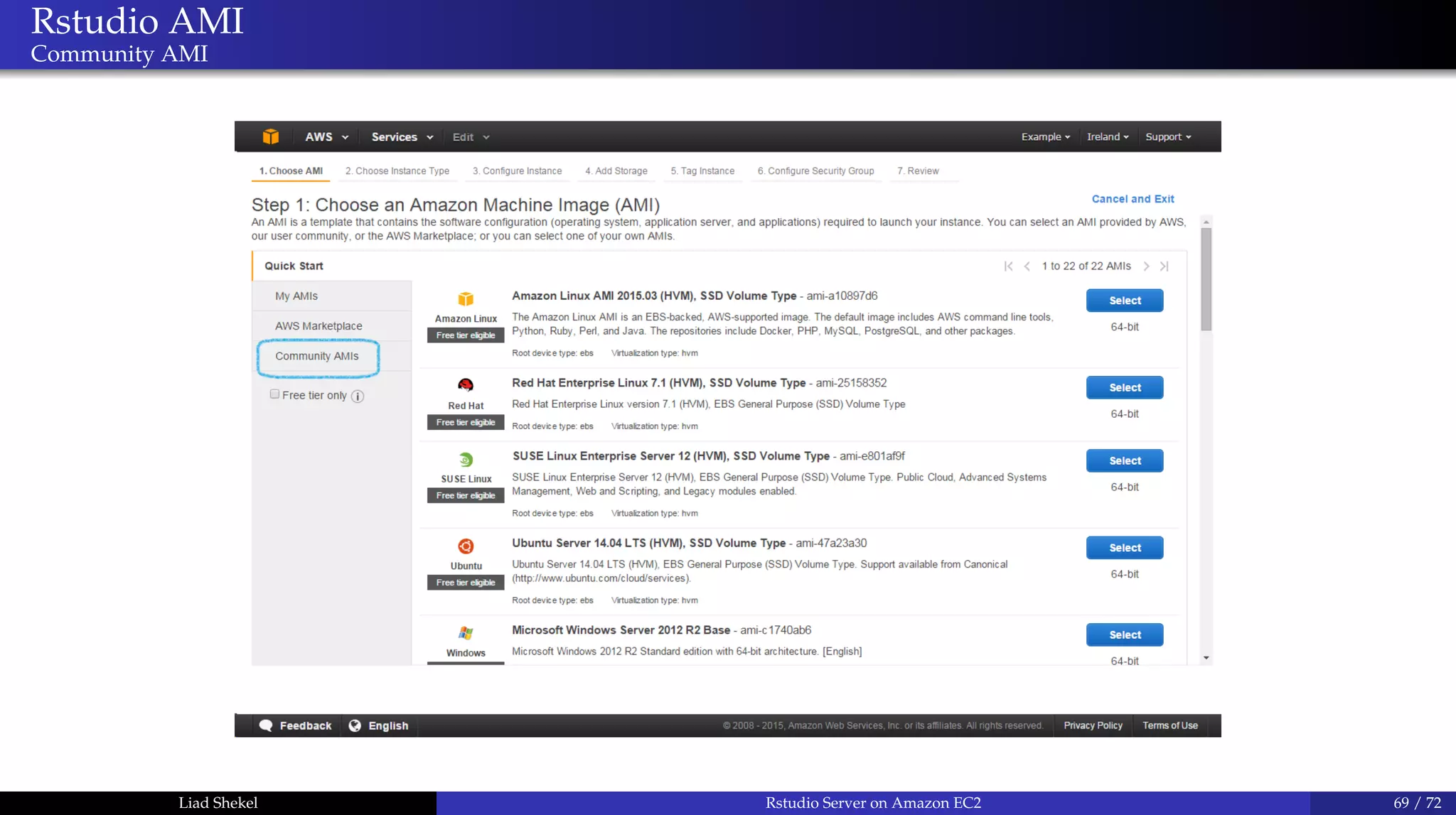
Task: Change language via English button
Action: click(x=388, y=725)
